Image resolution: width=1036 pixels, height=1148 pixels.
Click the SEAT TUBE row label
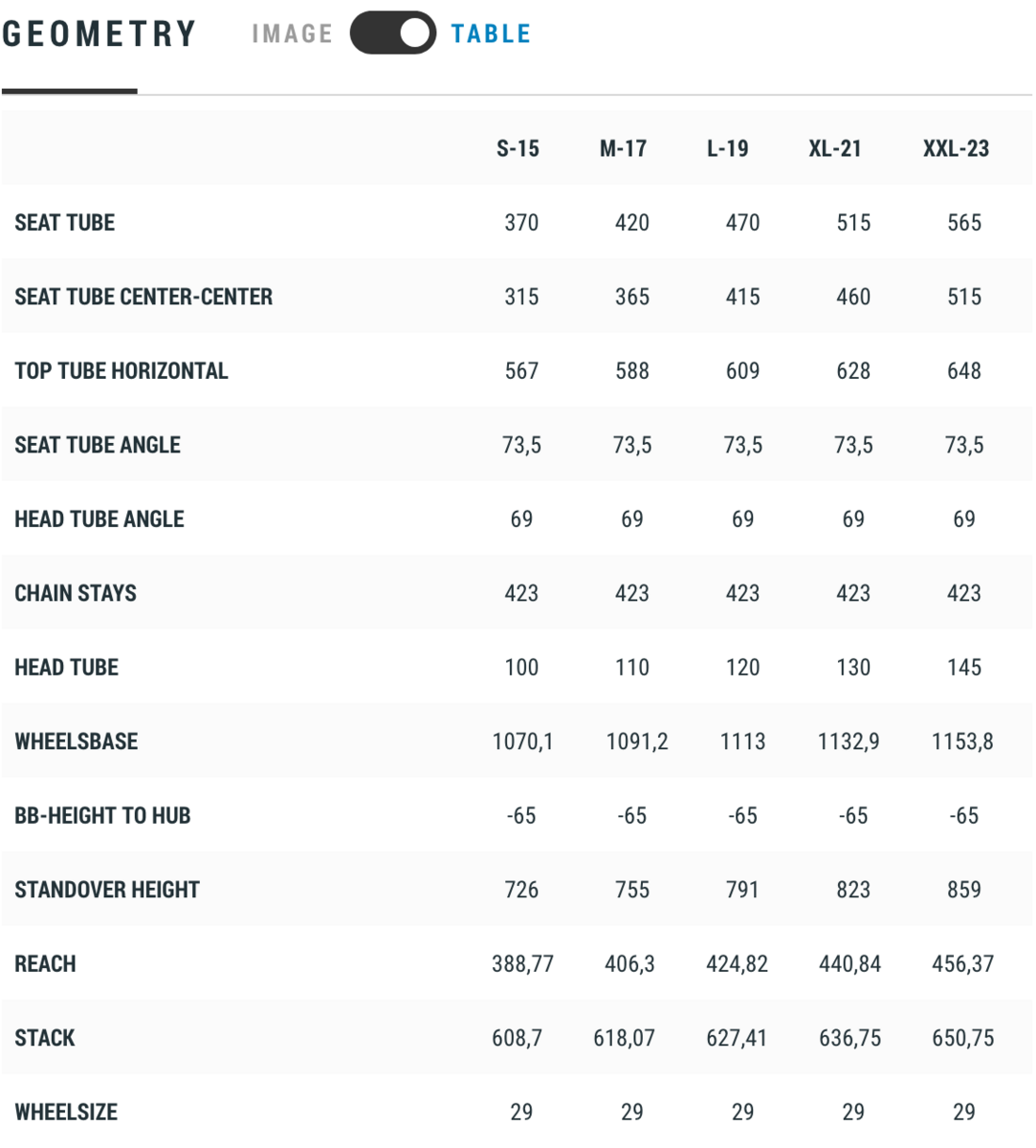click(65, 223)
